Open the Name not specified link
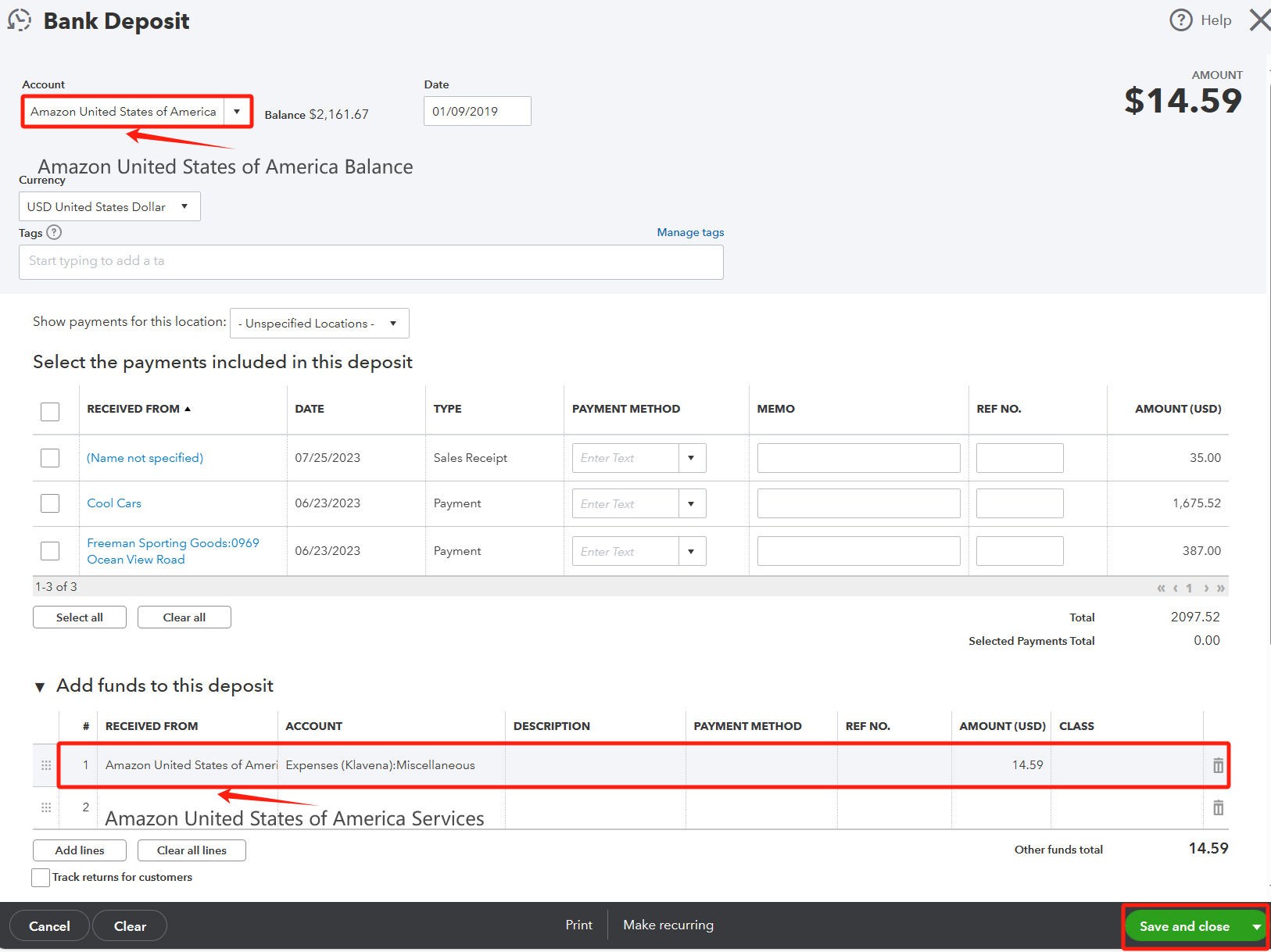This screenshot has width=1271, height=952. [x=145, y=458]
